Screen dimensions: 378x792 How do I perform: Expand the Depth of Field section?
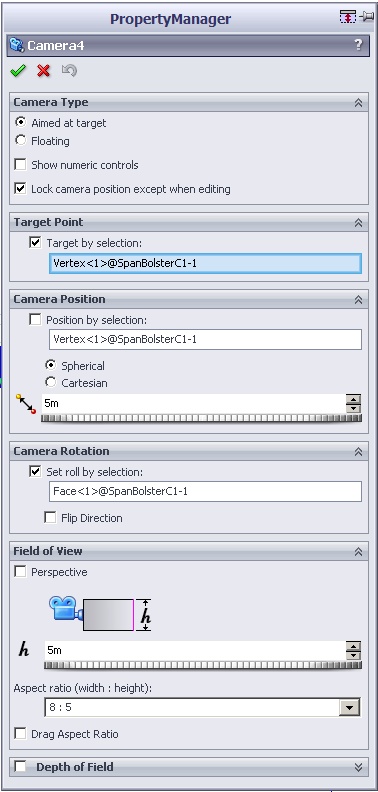358,767
